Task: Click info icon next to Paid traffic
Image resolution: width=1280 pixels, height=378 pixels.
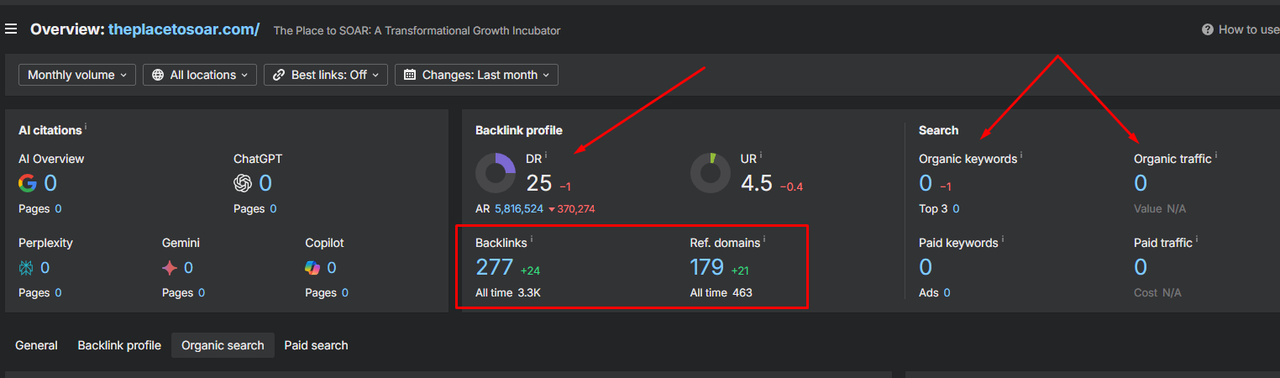Action: pos(1197,240)
